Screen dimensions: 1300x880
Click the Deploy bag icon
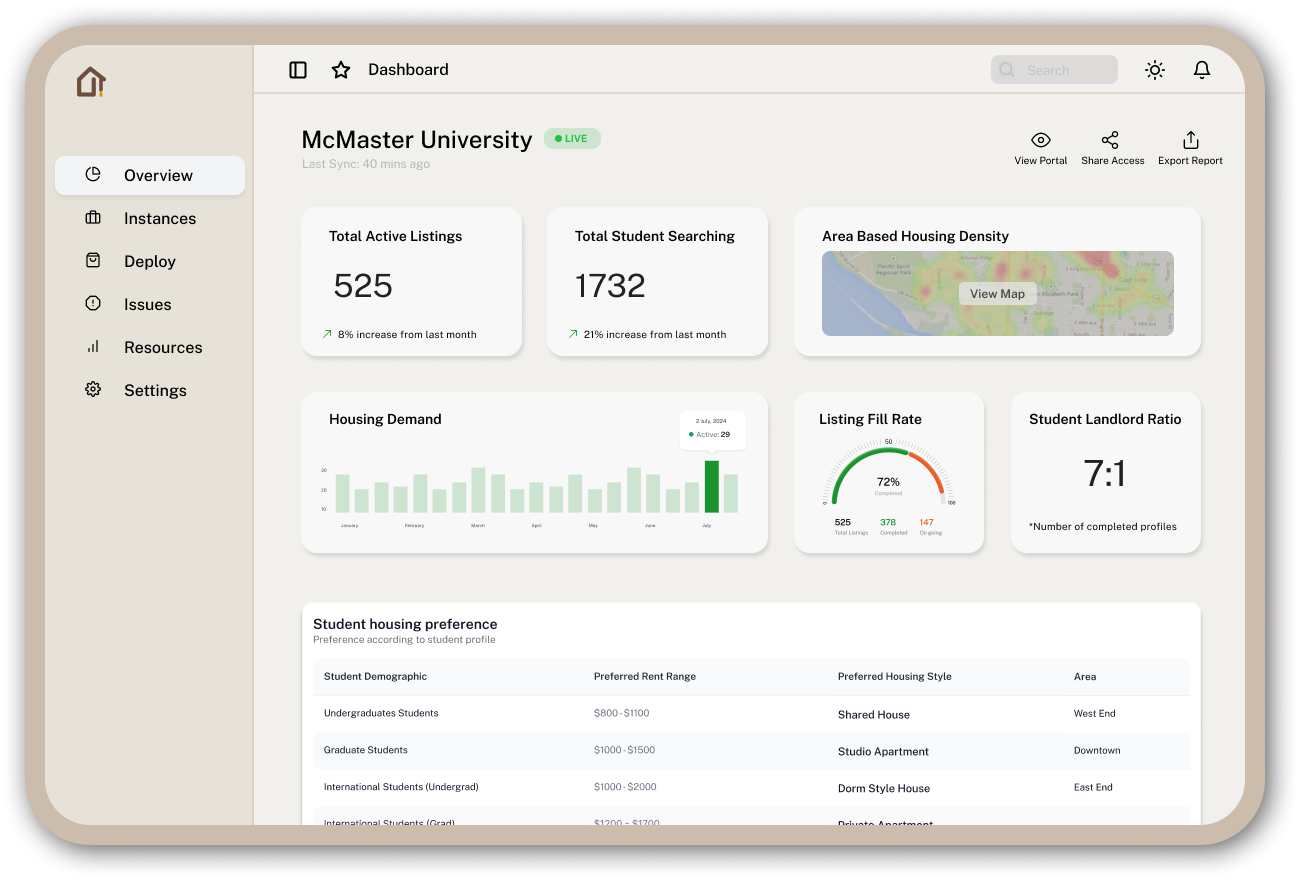[x=93, y=261]
